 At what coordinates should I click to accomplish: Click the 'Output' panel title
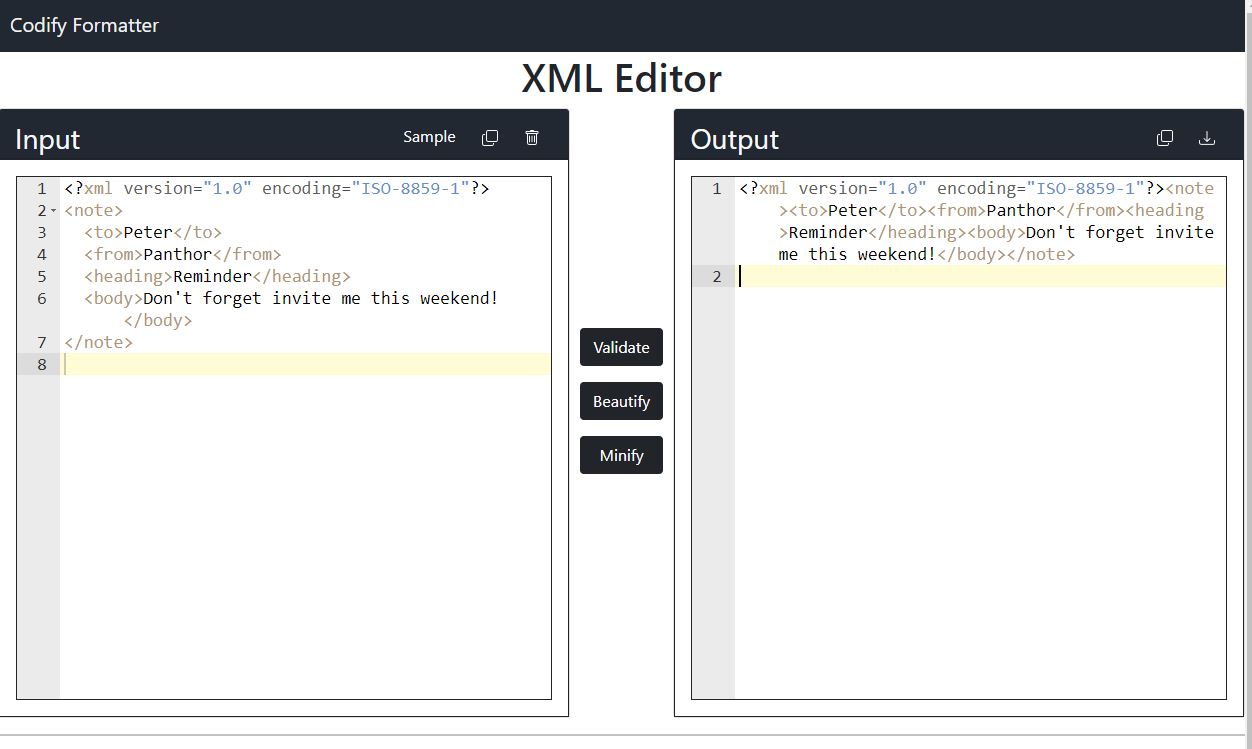pos(734,139)
